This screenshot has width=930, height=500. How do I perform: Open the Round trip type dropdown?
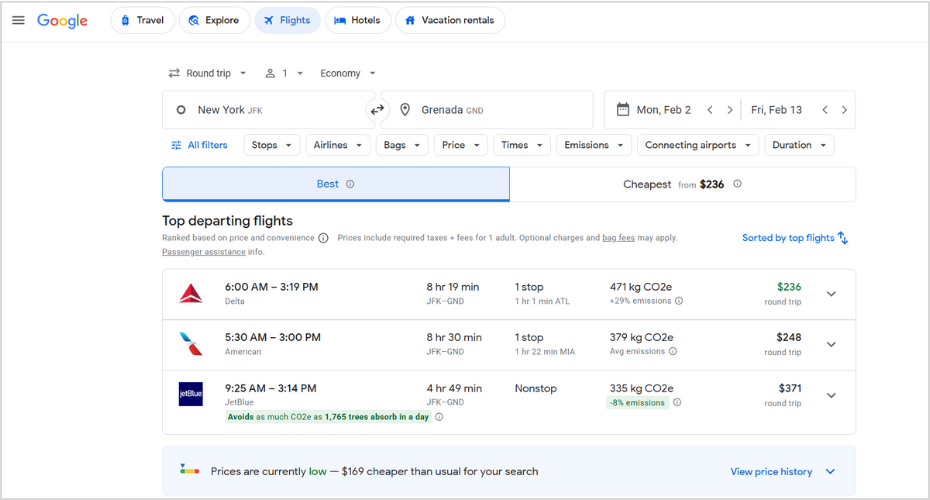(x=207, y=73)
